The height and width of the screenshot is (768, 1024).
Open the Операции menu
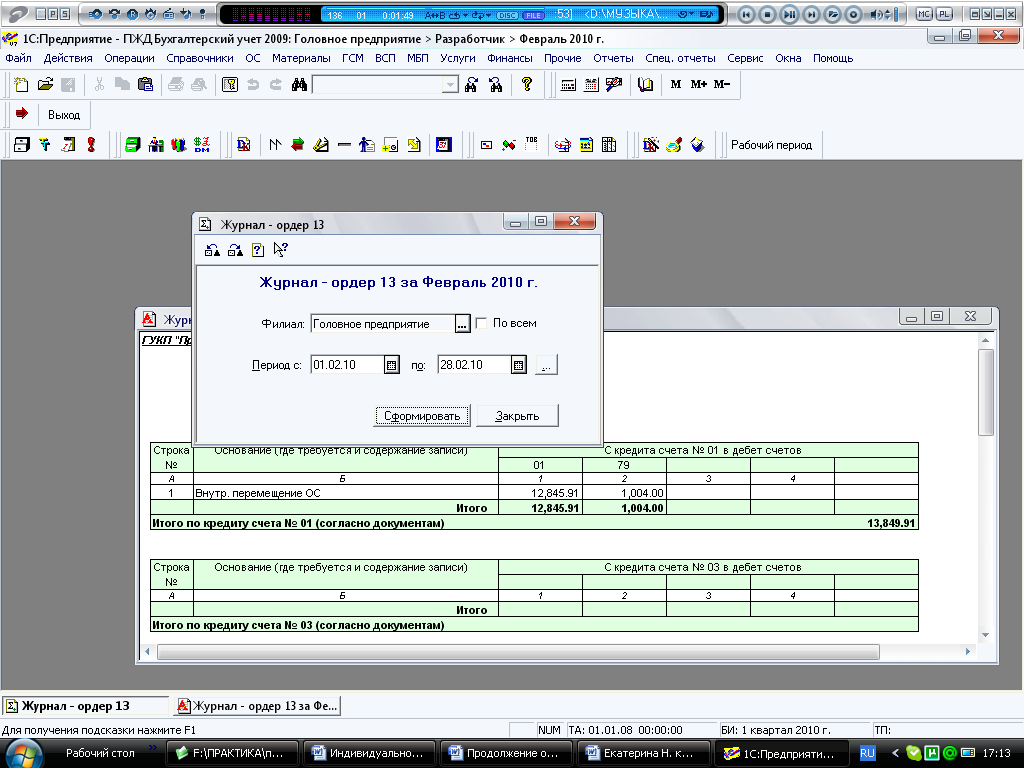129,58
